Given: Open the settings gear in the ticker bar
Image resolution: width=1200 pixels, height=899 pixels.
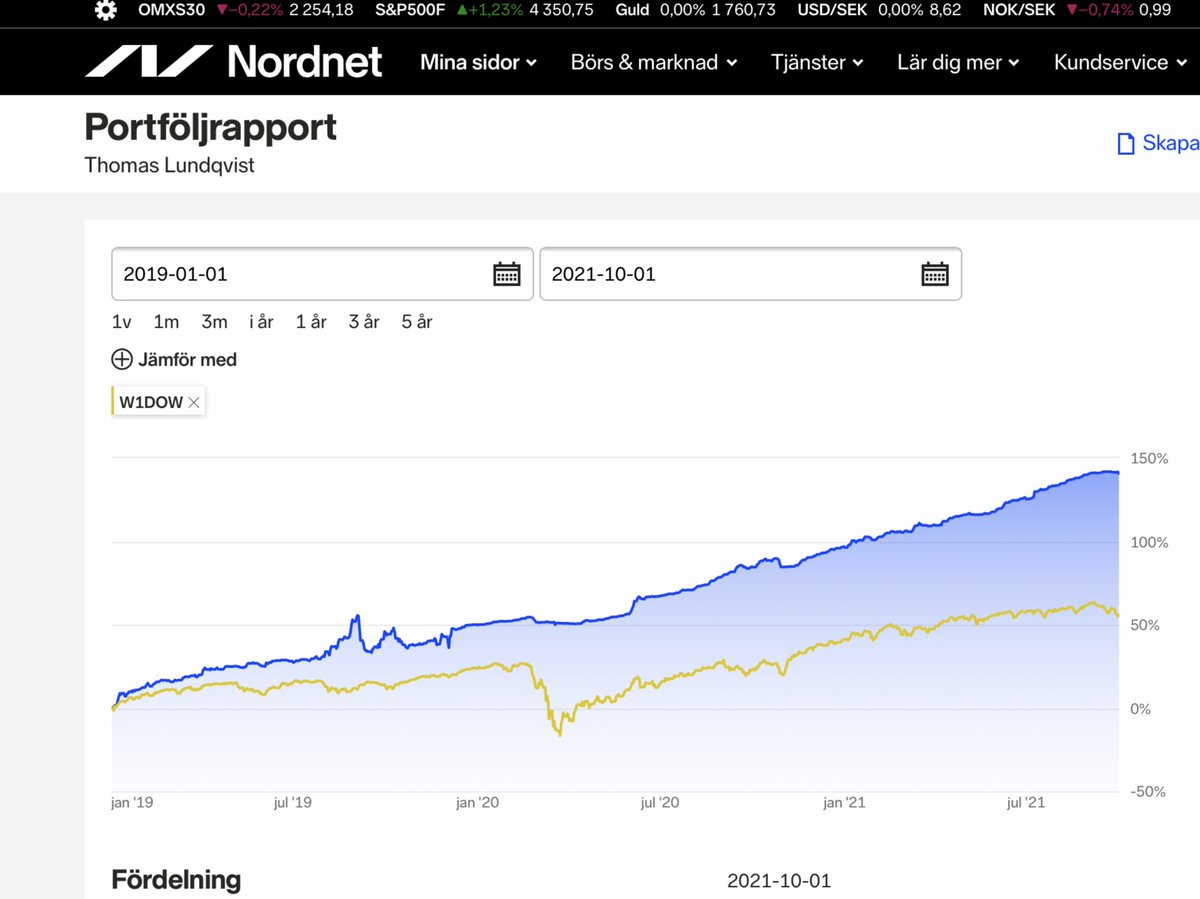Looking at the screenshot, I should click(x=105, y=10).
